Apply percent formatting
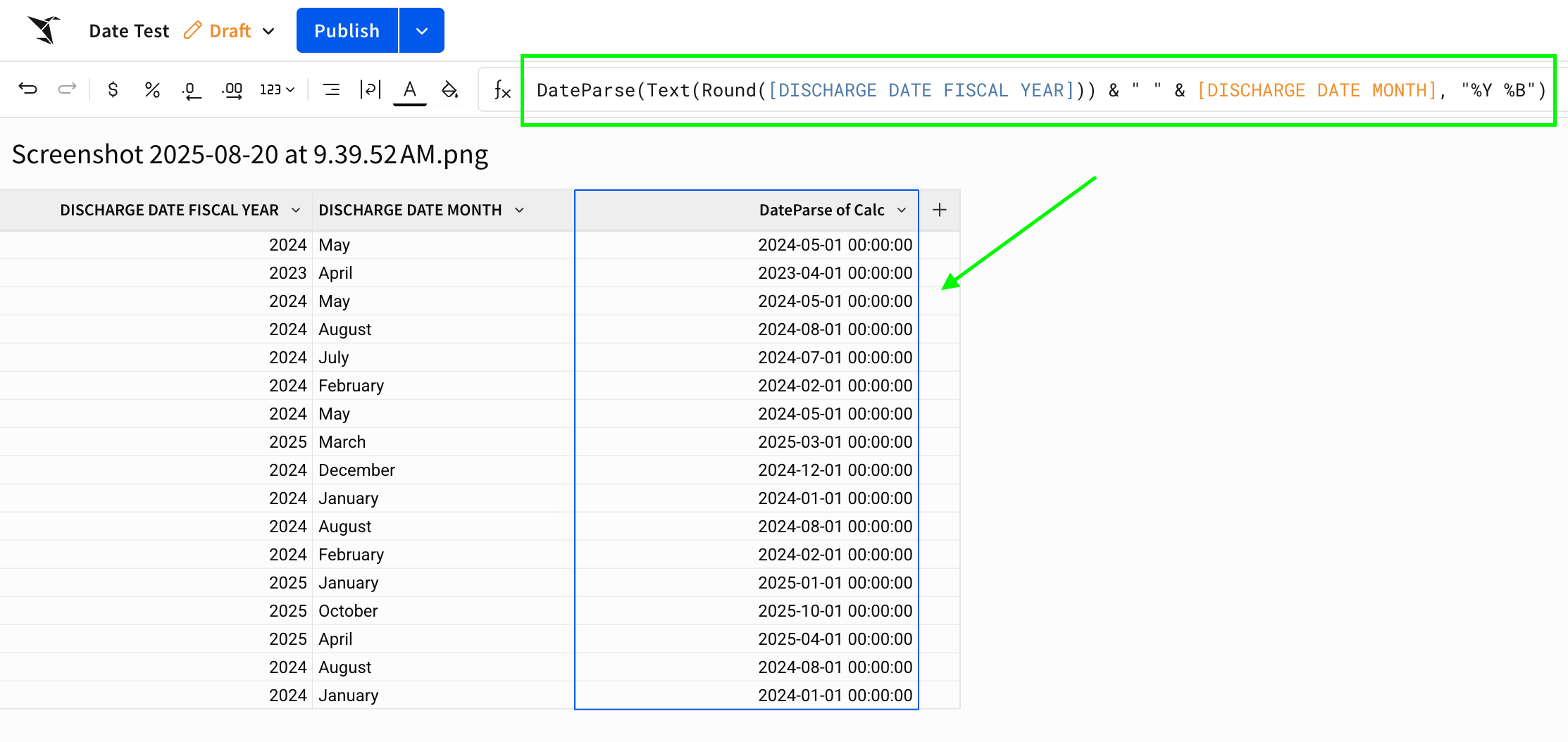The width and height of the screenshot is (1568, 742). 151,89
